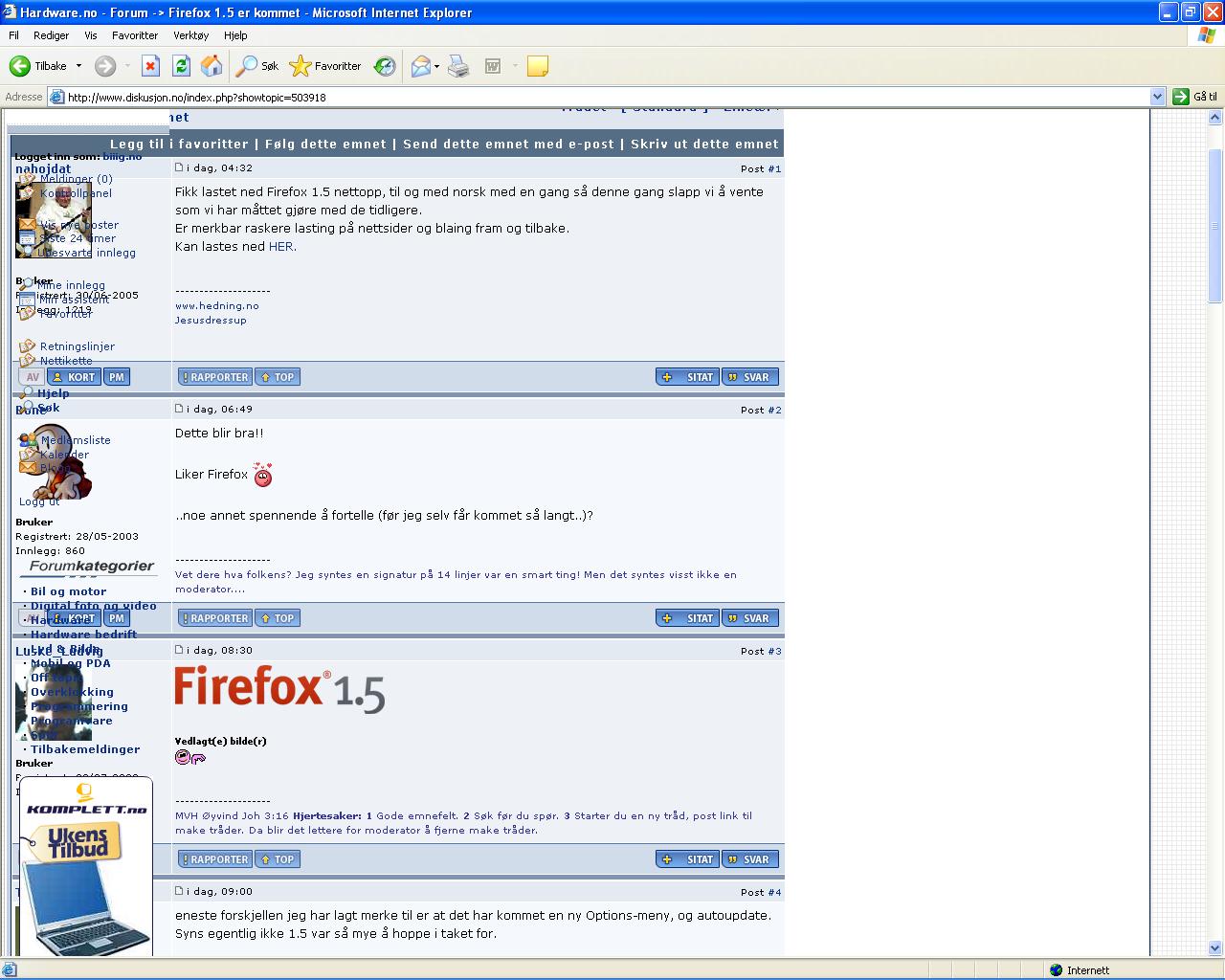1225x980 pixels.
Task: Open www.hedning.no signature link
Action: click(217, 306)
